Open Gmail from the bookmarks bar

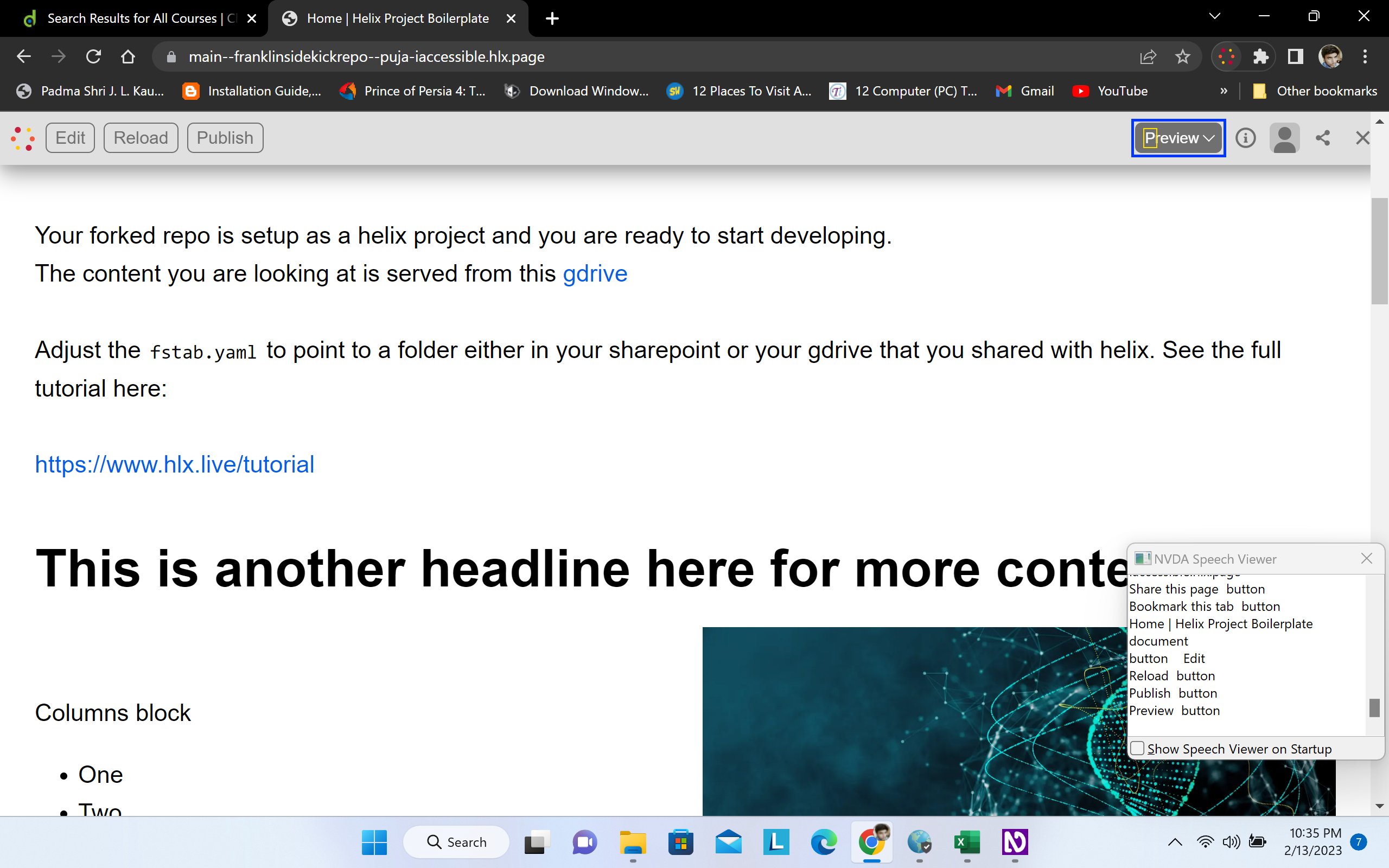(x=1024, y=91)
